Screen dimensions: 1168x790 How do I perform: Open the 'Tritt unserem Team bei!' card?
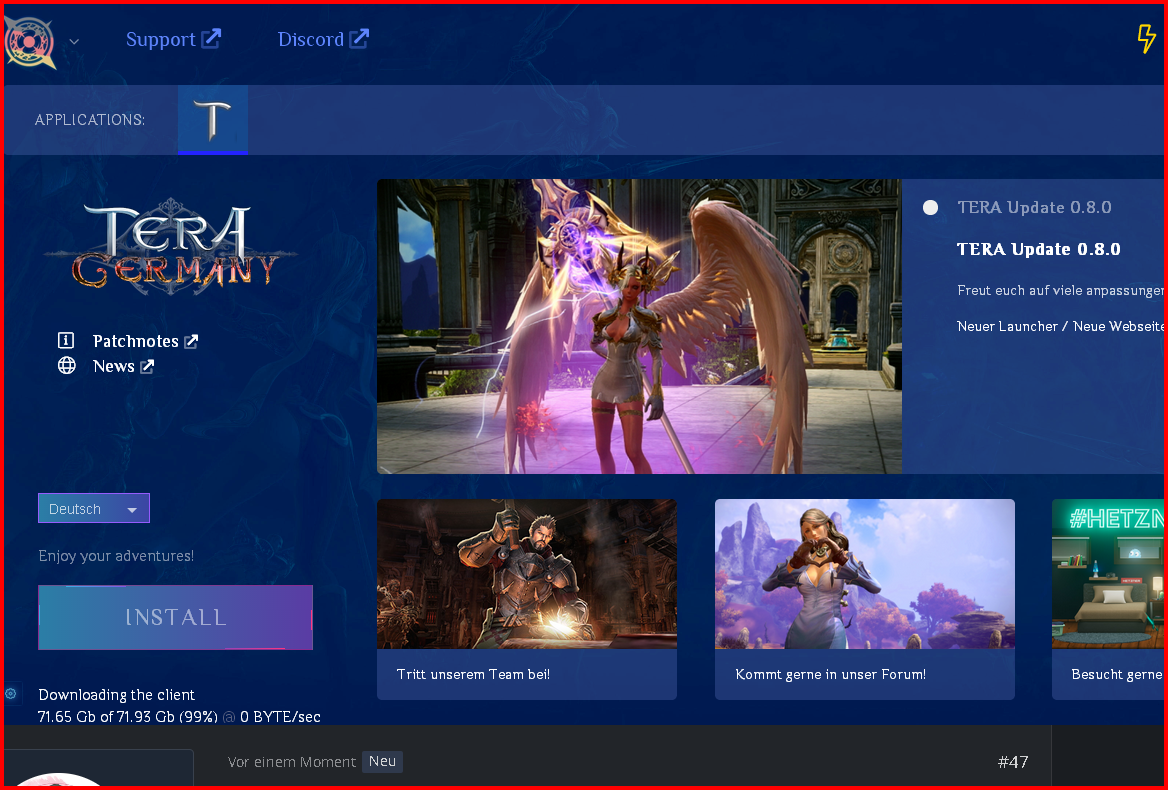pyautogui.click(x=527, y=598)
